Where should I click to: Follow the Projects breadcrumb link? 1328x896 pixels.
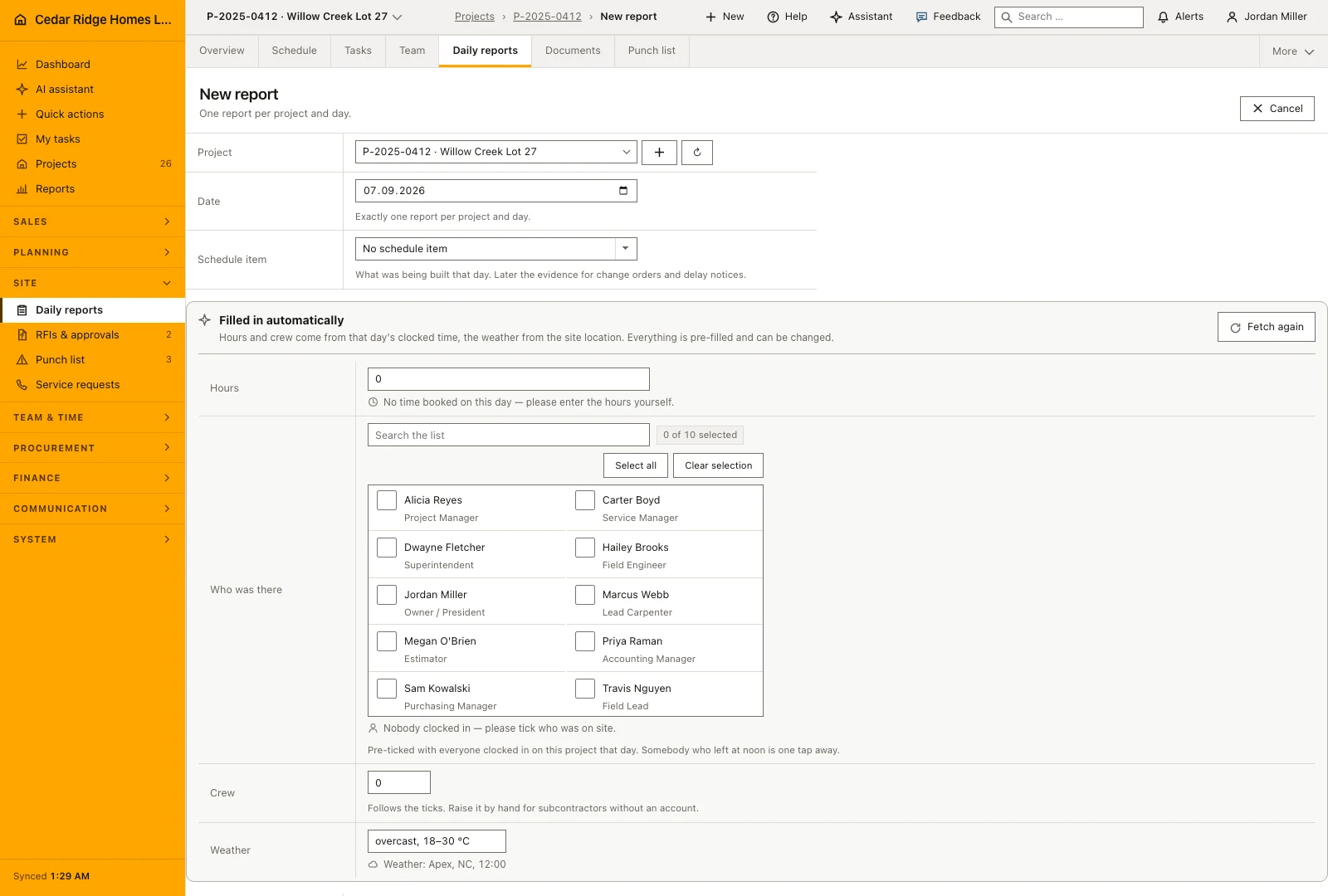click(x=475, y=17)
